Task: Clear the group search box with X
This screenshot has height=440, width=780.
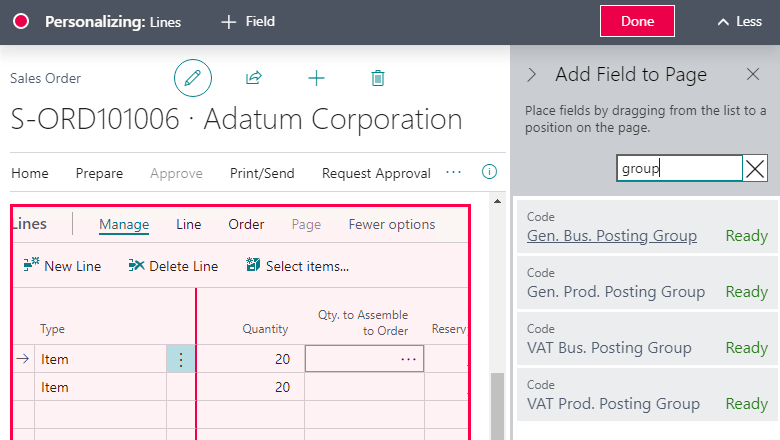Action: (756, 169)
